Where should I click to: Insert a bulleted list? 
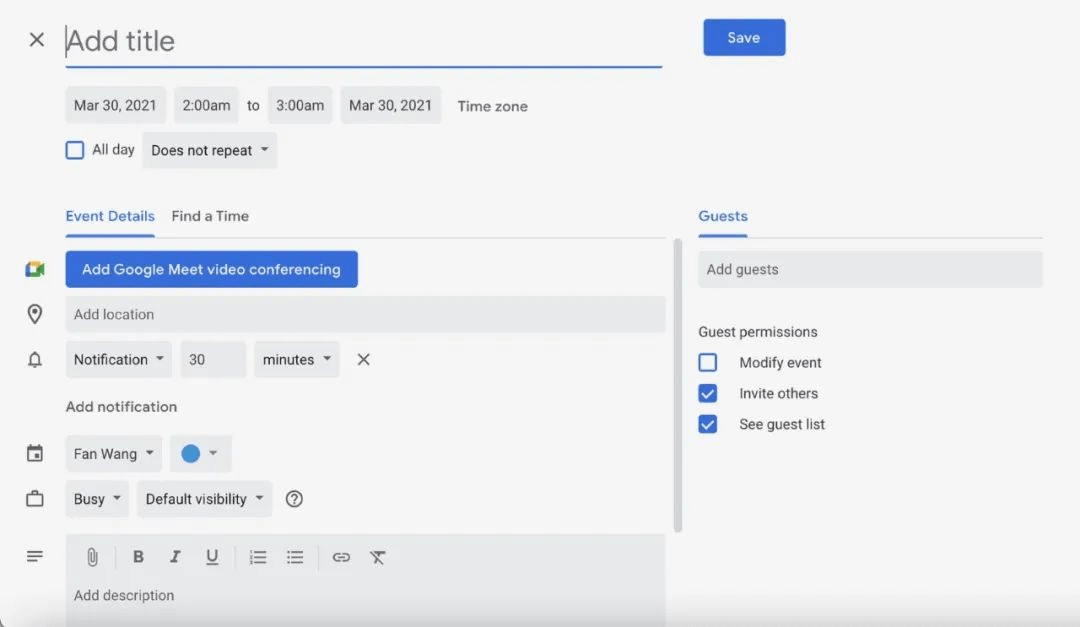[x=295, y=557]
